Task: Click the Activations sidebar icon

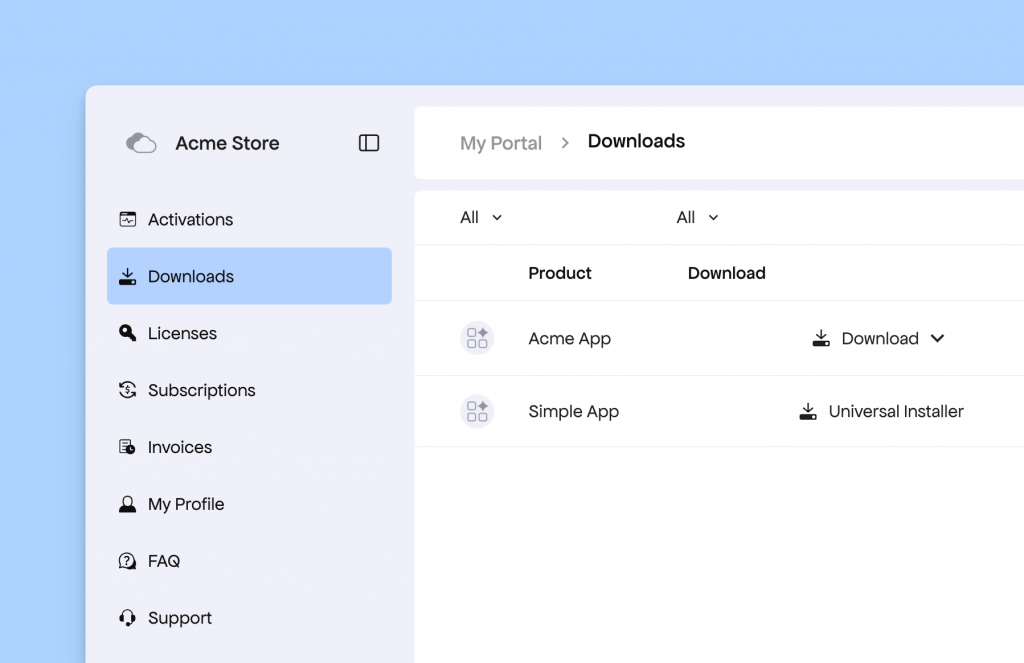Action: pyautogui.click(x=128, y=219)
